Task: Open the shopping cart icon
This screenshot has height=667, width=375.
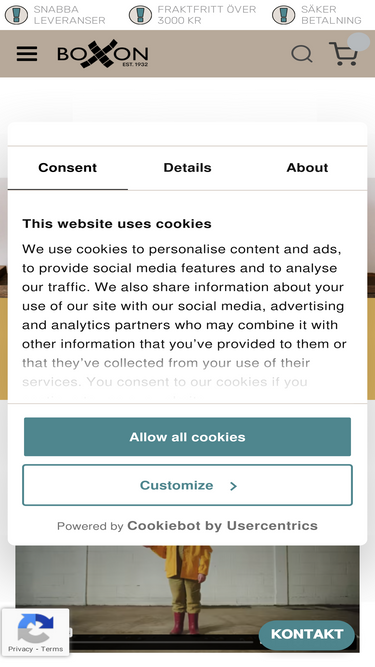Action: pos(344,54)
